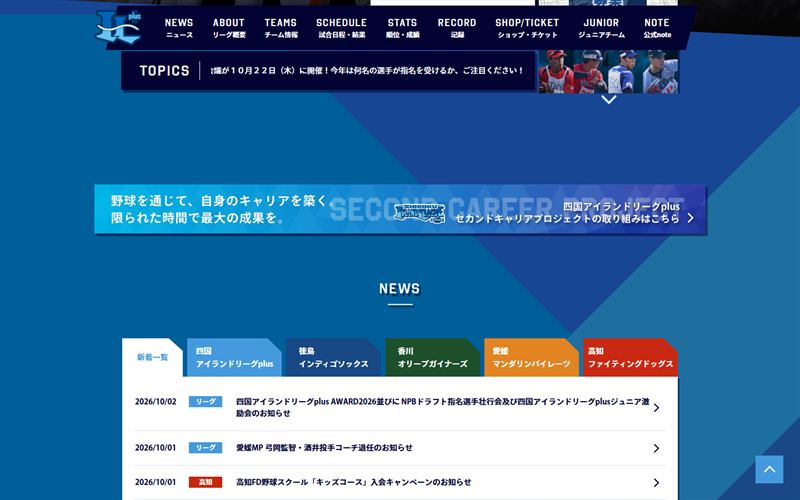Select the 新着一覧 news tab
The height and width of the screenshot is (500, 800).
click(152, 357)
